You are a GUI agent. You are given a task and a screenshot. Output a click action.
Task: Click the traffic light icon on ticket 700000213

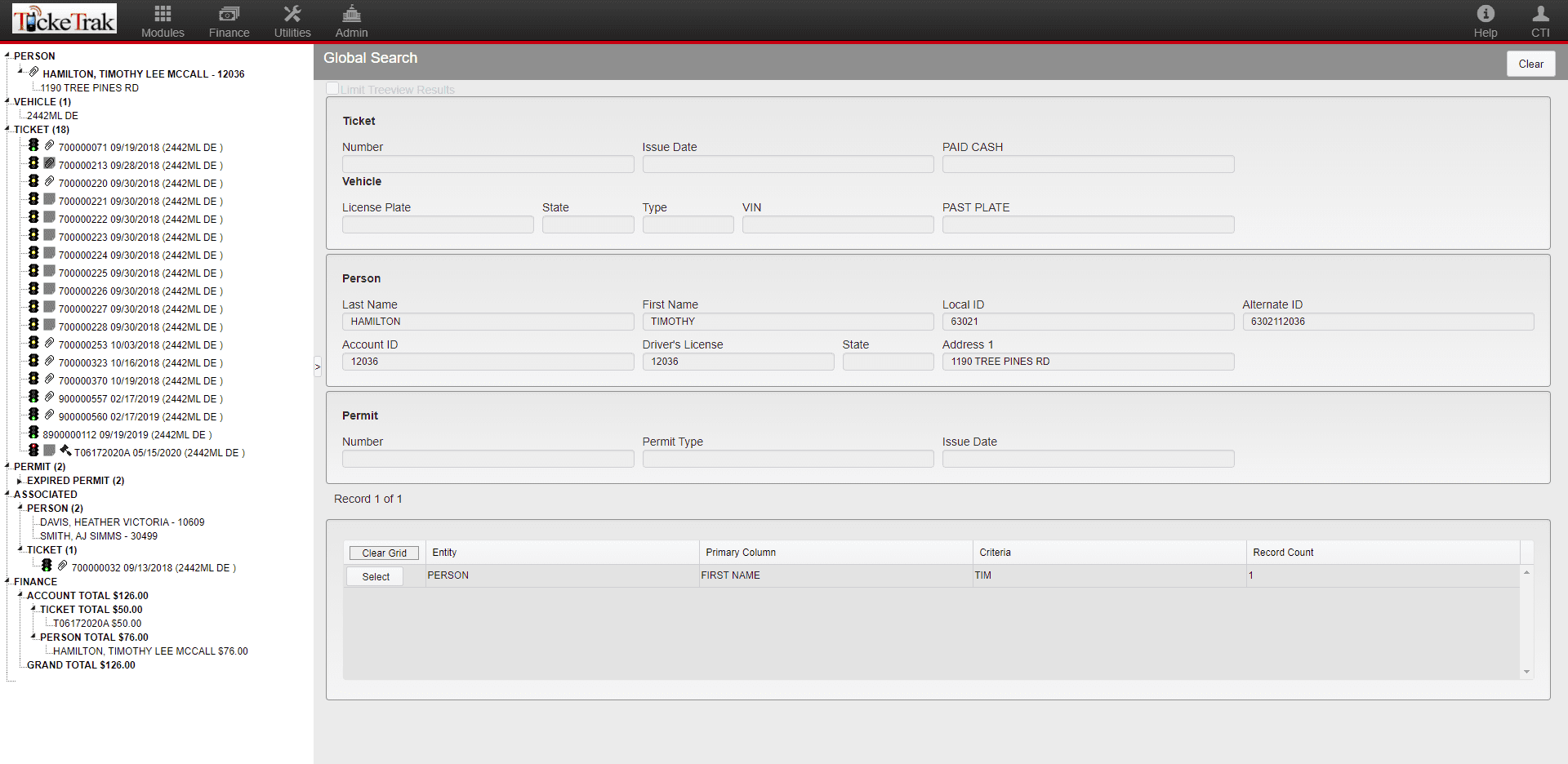(x=33, y=162)
